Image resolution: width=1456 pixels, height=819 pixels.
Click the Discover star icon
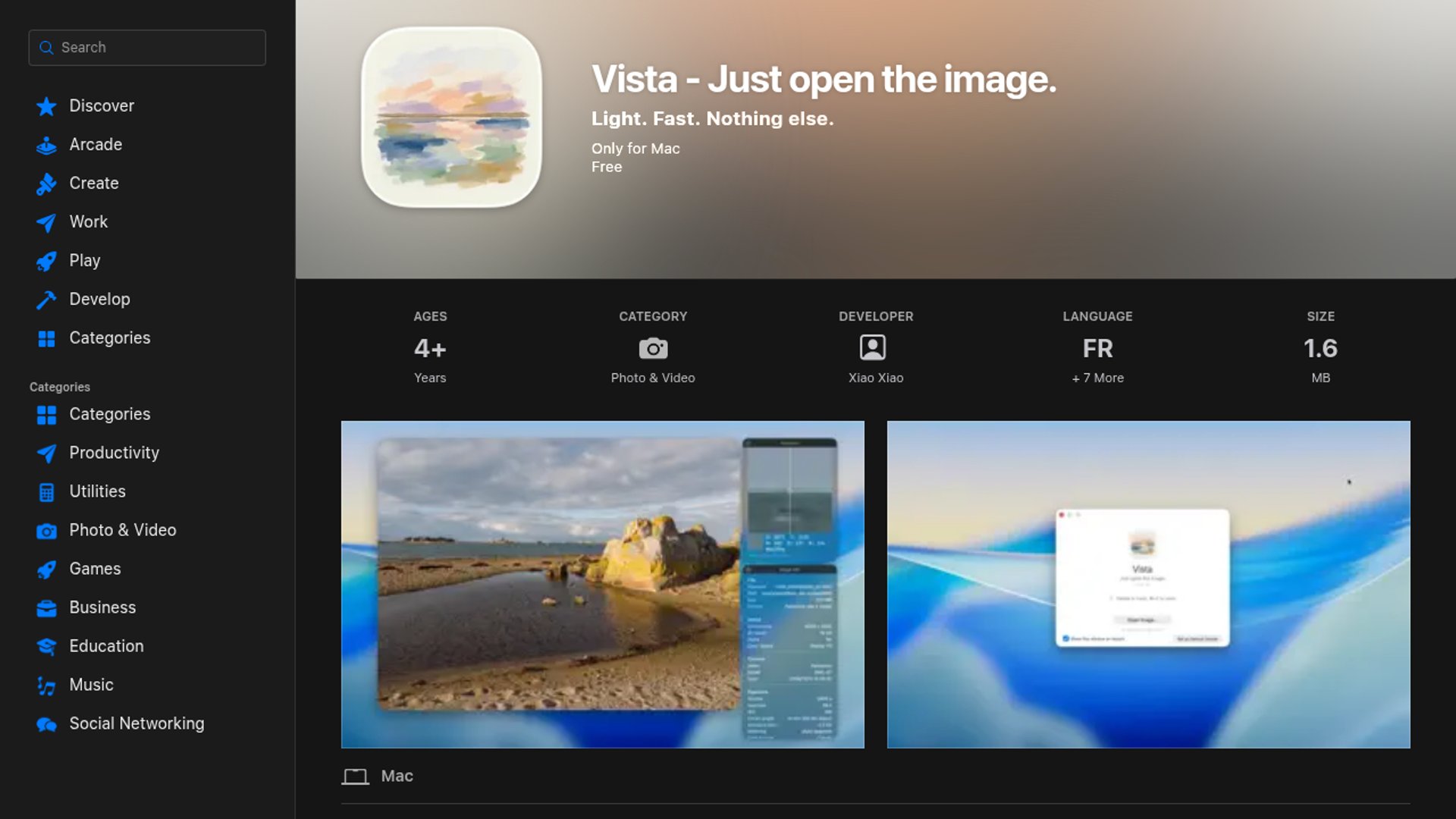point(46,106)
